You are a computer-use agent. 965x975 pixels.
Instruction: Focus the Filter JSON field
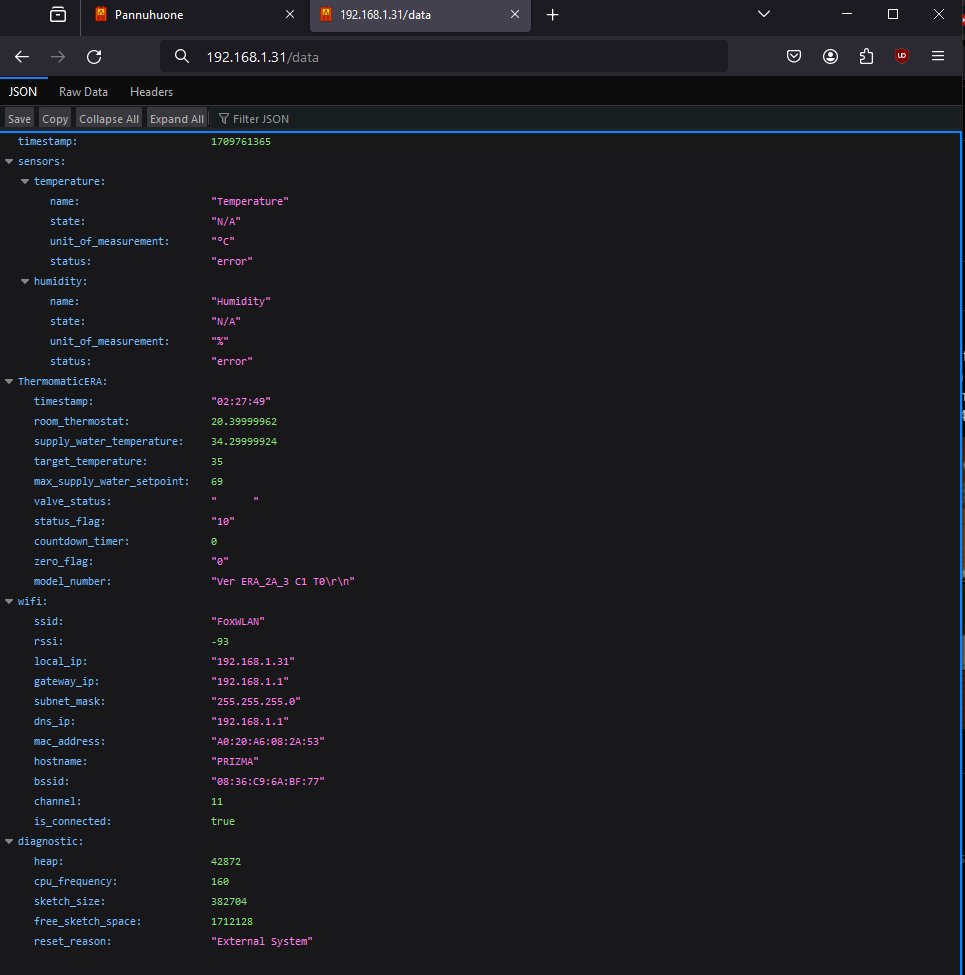point(261,119)
